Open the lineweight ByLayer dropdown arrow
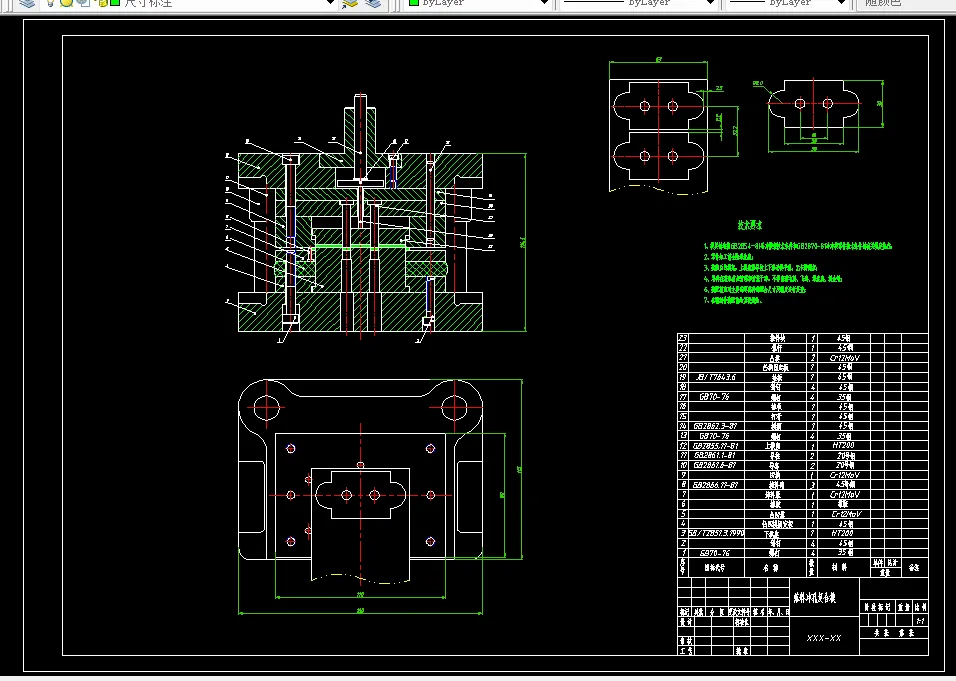 (x=841, y=2)
